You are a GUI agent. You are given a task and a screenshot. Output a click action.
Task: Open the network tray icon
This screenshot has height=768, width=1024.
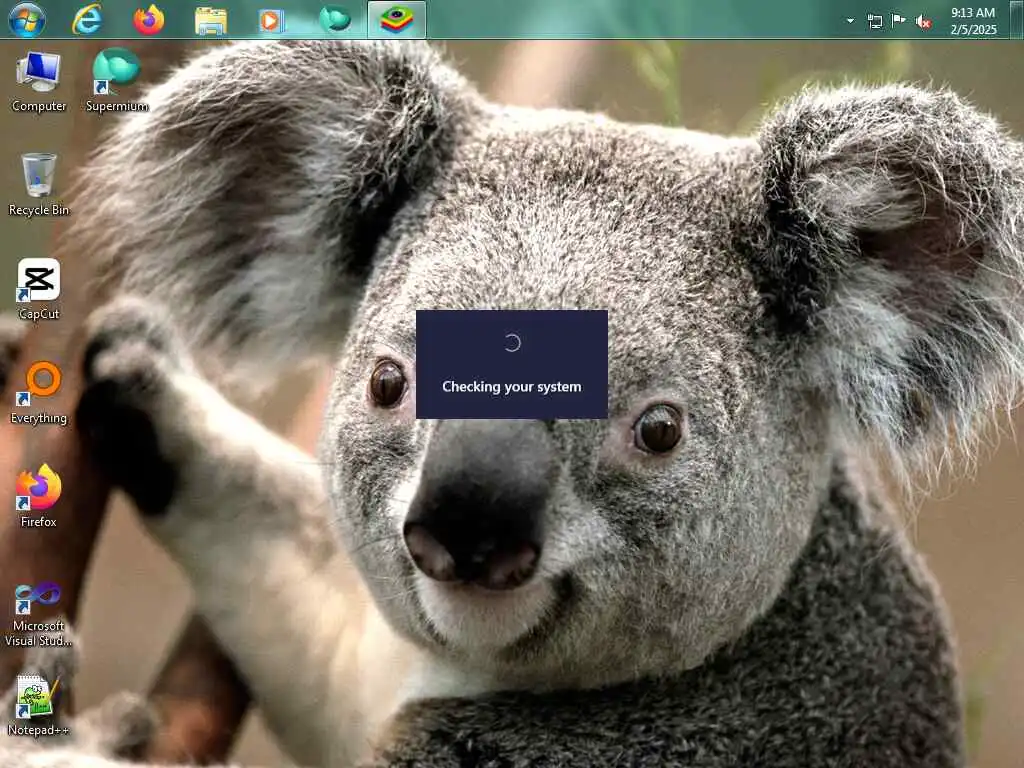(875, 22)
